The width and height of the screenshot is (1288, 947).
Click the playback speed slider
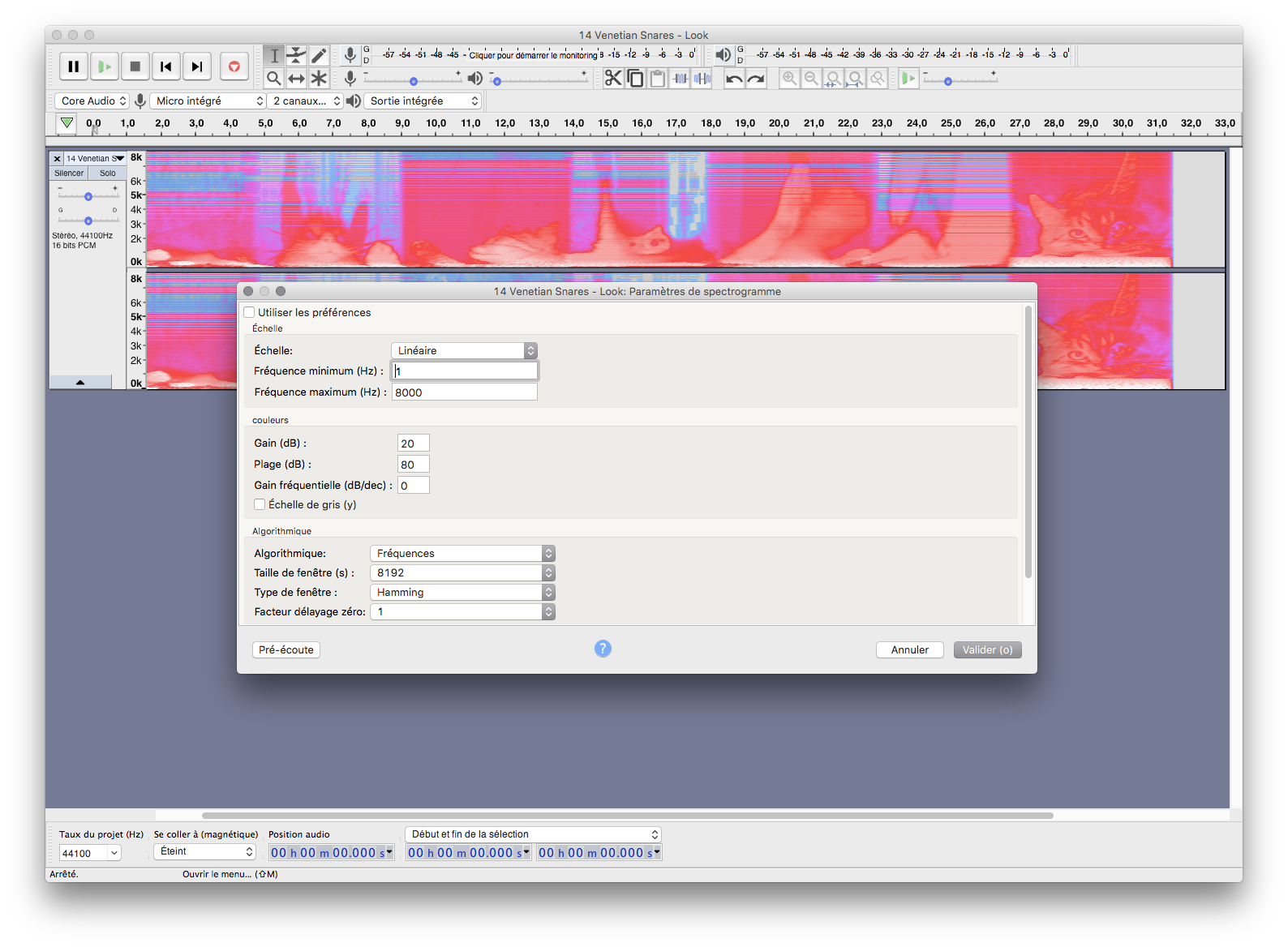(960, 79)
